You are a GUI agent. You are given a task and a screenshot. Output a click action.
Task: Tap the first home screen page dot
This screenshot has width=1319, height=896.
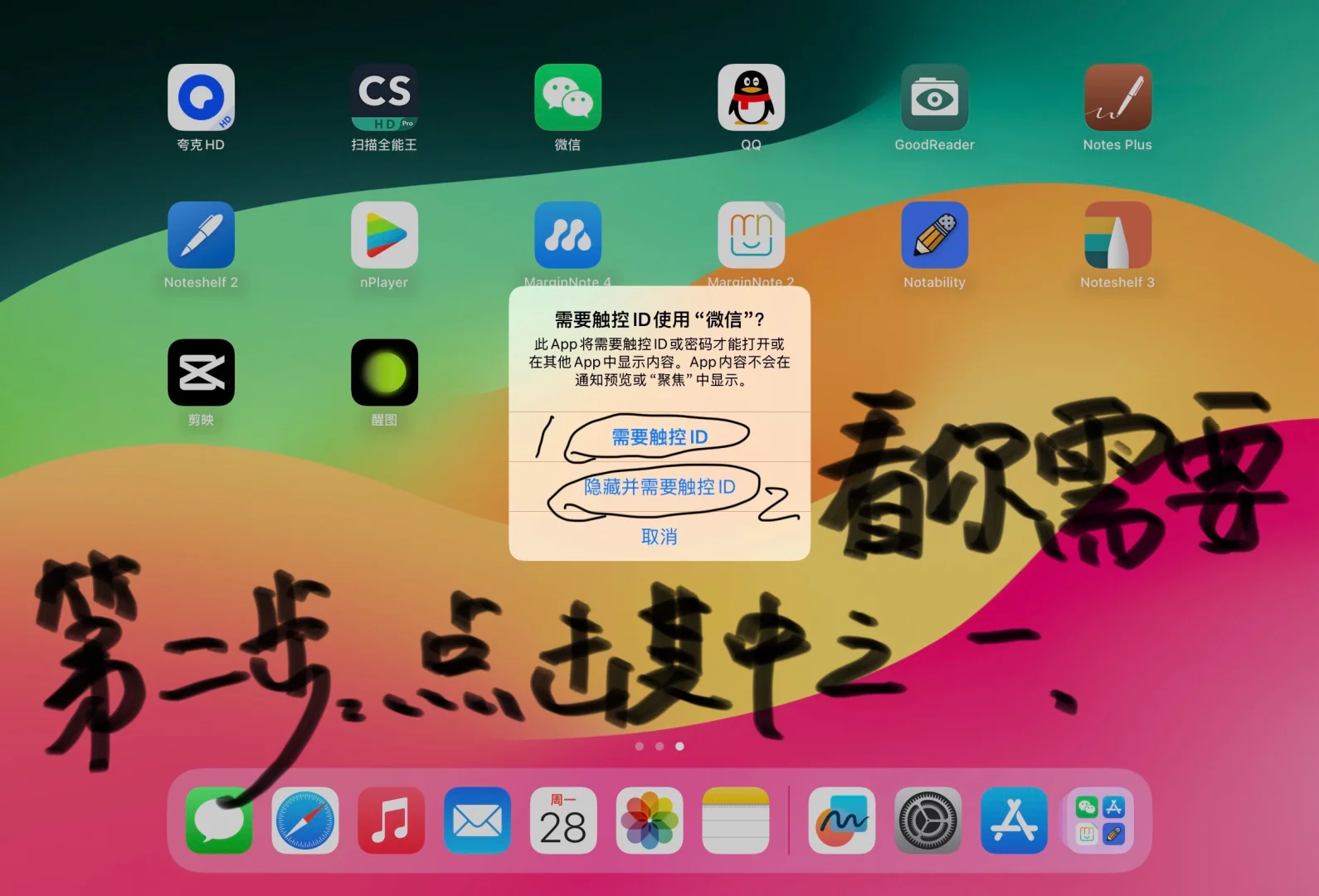640,747
